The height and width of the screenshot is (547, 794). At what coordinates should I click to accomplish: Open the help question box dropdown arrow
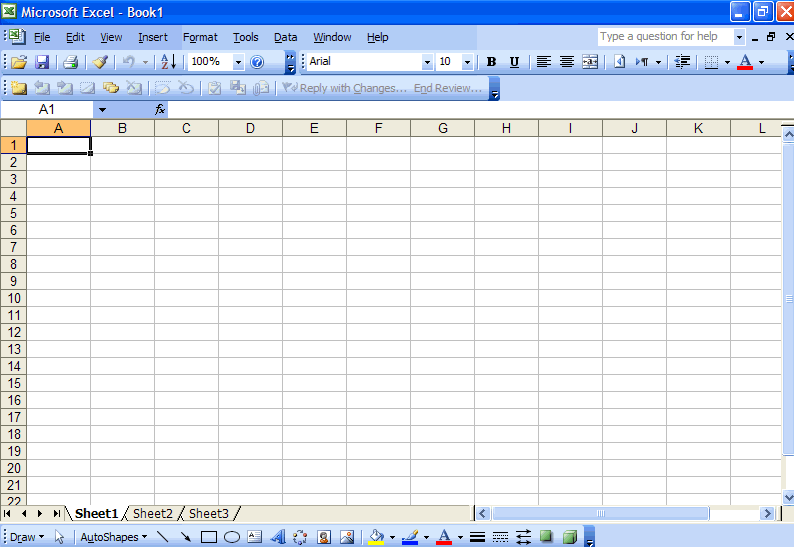(739, 37)
